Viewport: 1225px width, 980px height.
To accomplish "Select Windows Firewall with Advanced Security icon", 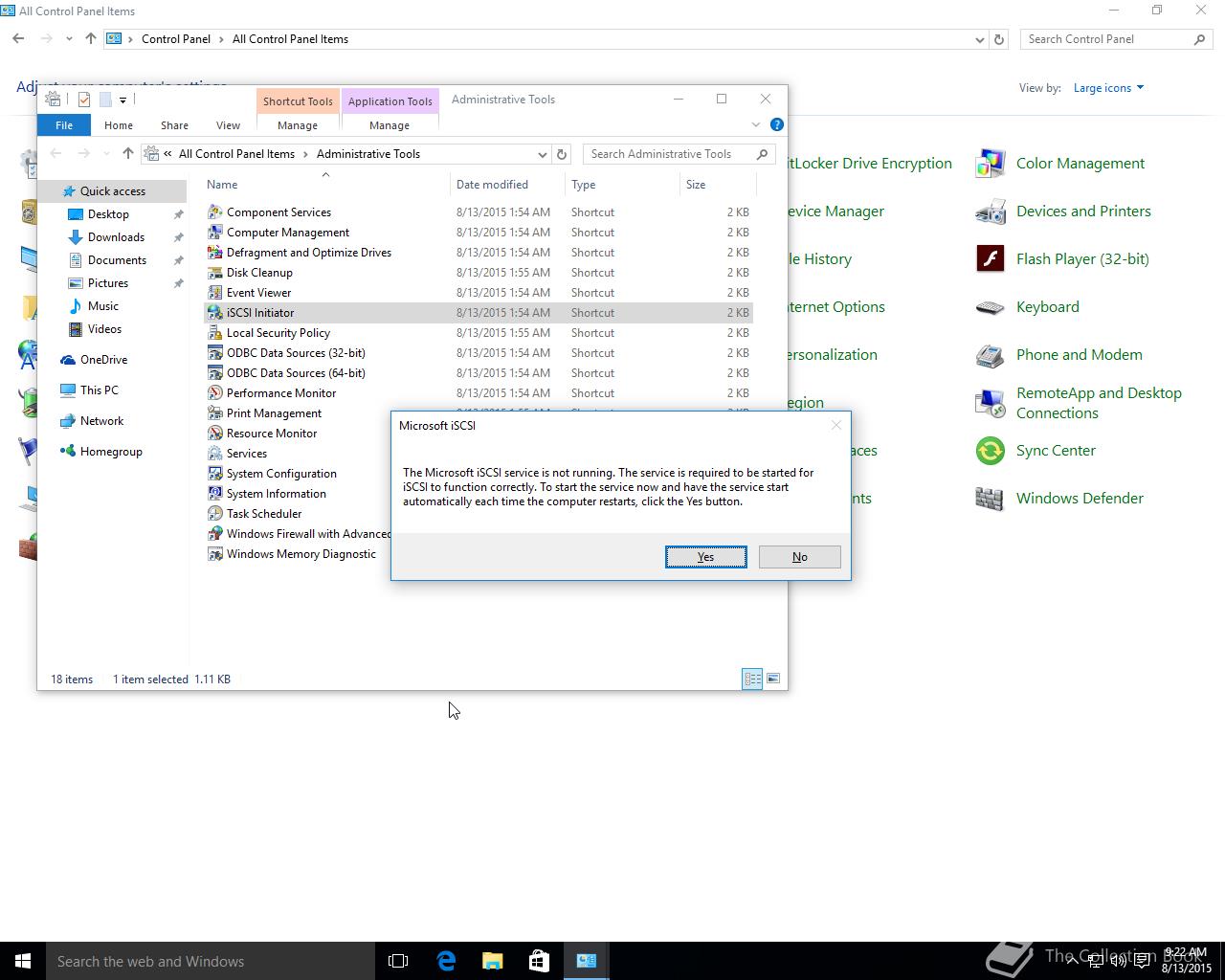I will tap(215, 534).
